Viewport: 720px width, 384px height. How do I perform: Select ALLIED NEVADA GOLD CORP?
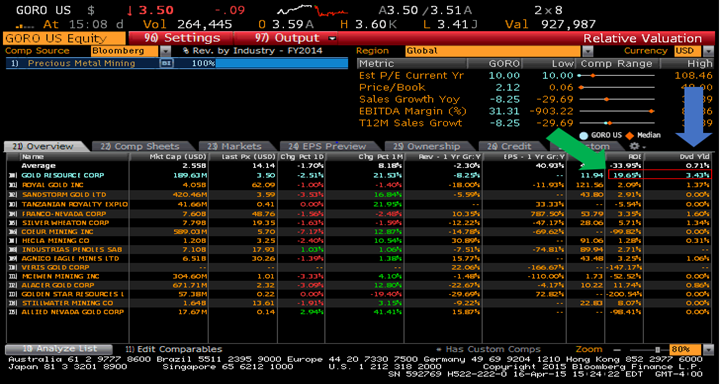point(73,312)
